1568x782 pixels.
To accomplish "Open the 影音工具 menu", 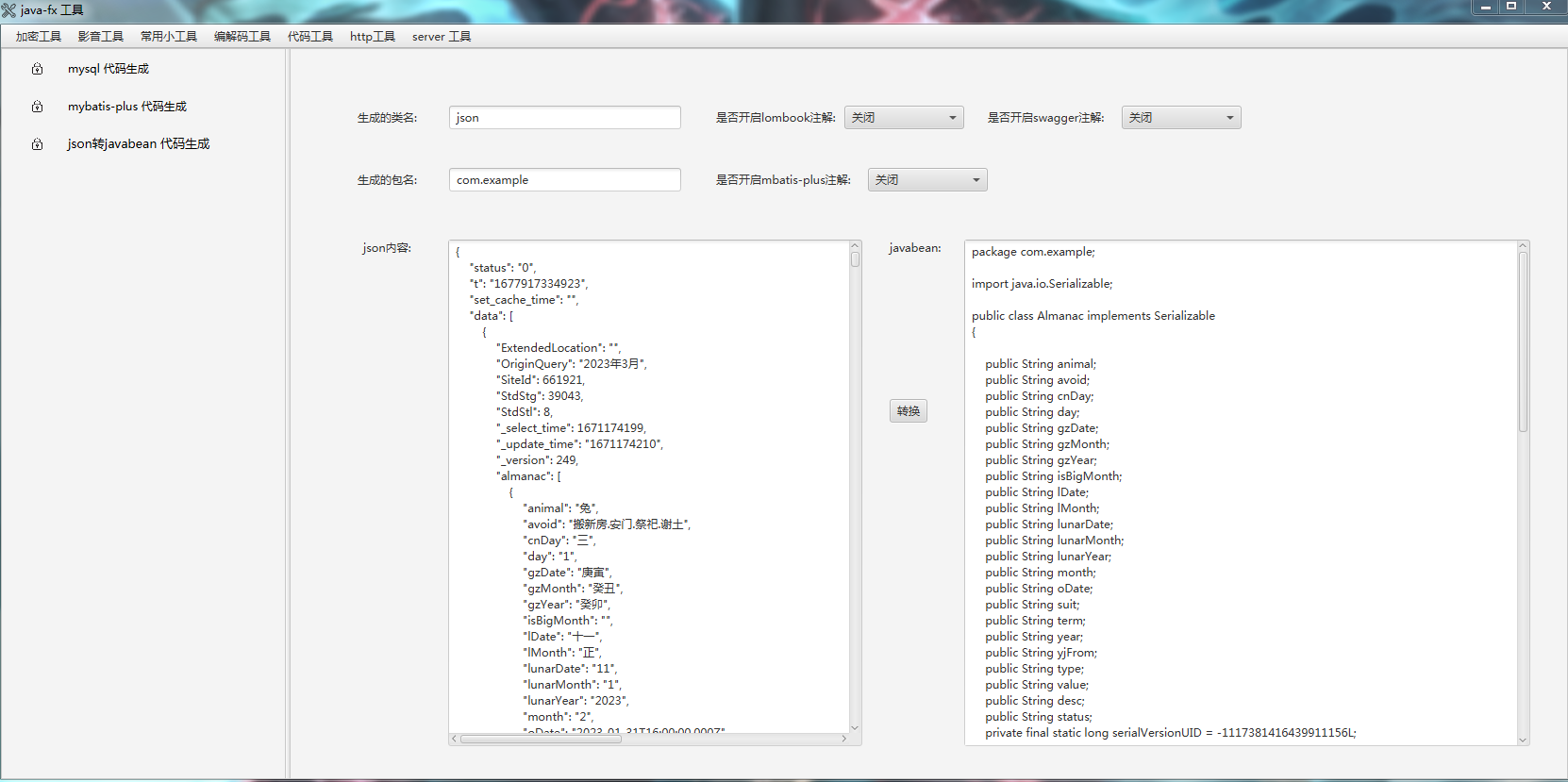I will [x=101, y=37].
